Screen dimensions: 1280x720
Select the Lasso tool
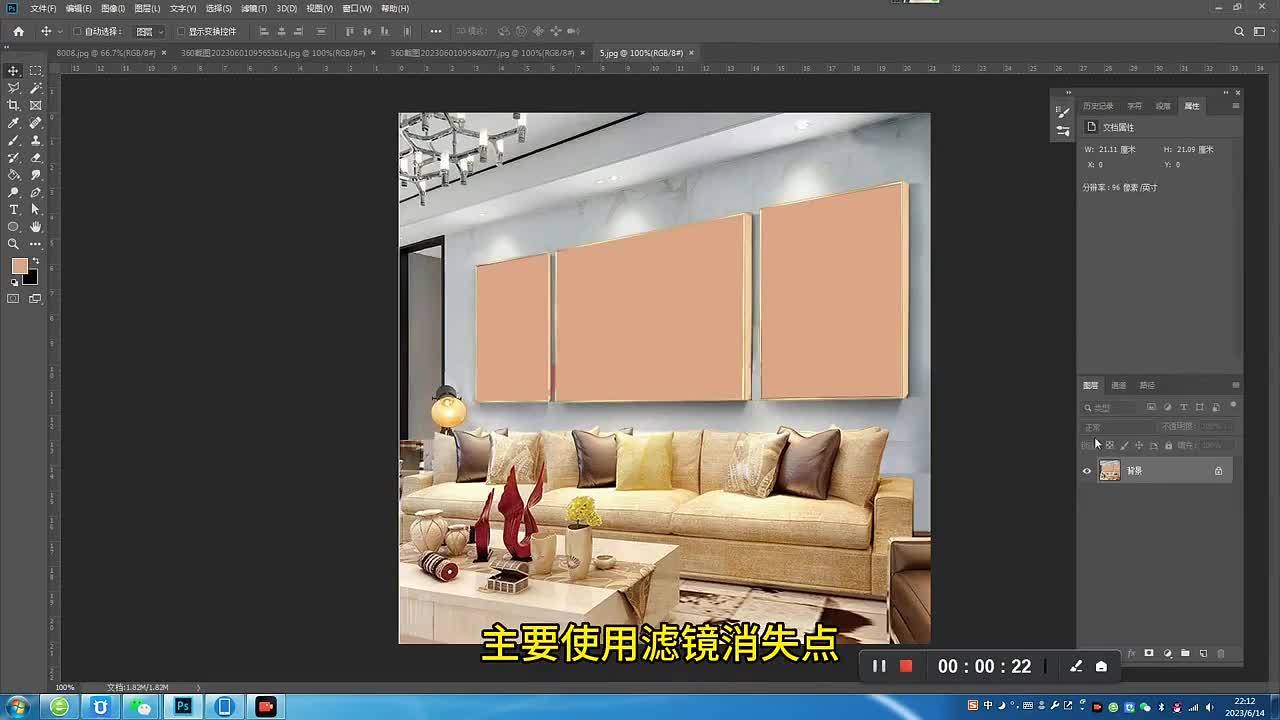[13, 88]
